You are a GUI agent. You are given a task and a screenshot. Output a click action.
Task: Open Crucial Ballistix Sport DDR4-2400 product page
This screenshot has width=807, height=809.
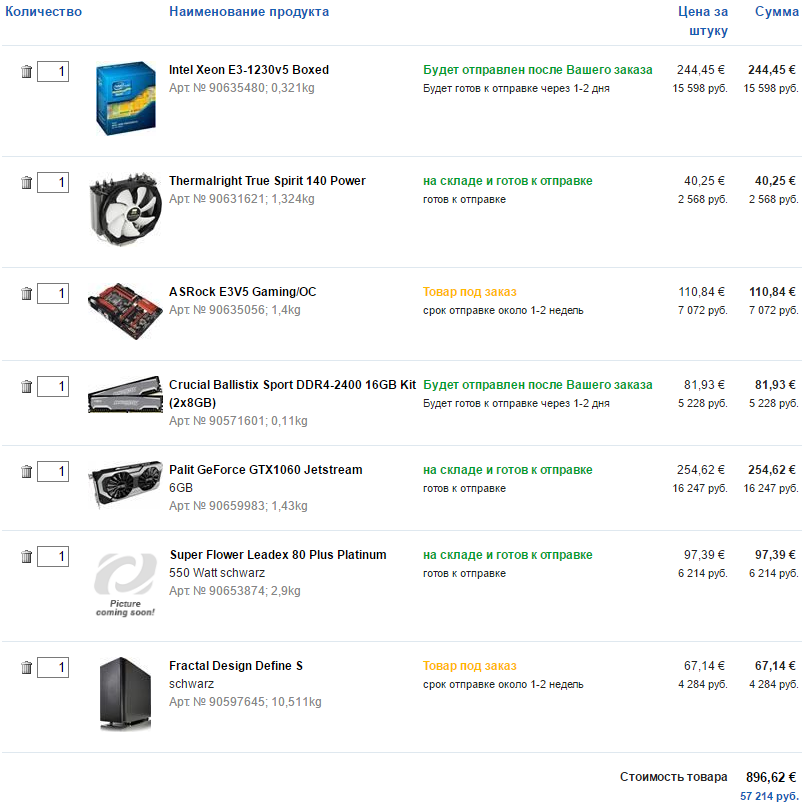[x=292, y=385]
